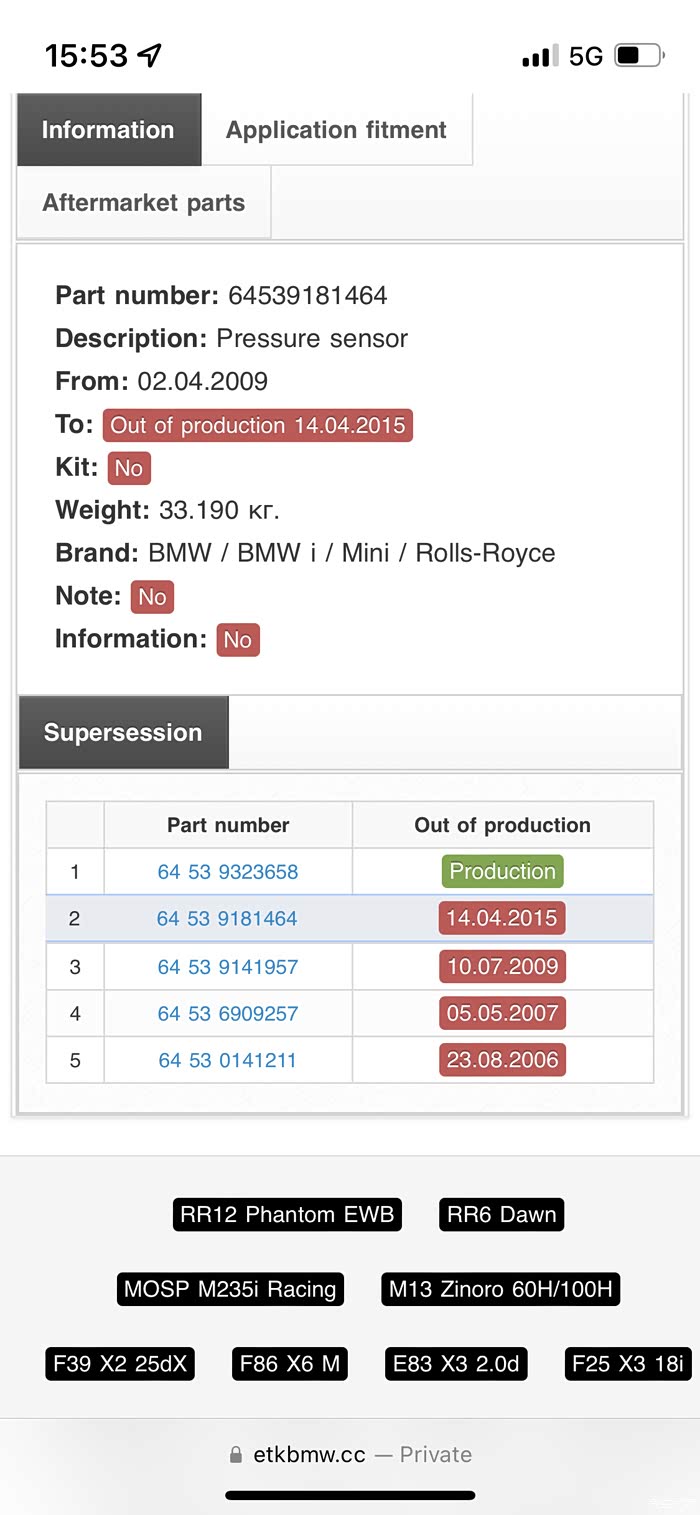
Task: Click the Supersession section header
Action: point(123,733)
